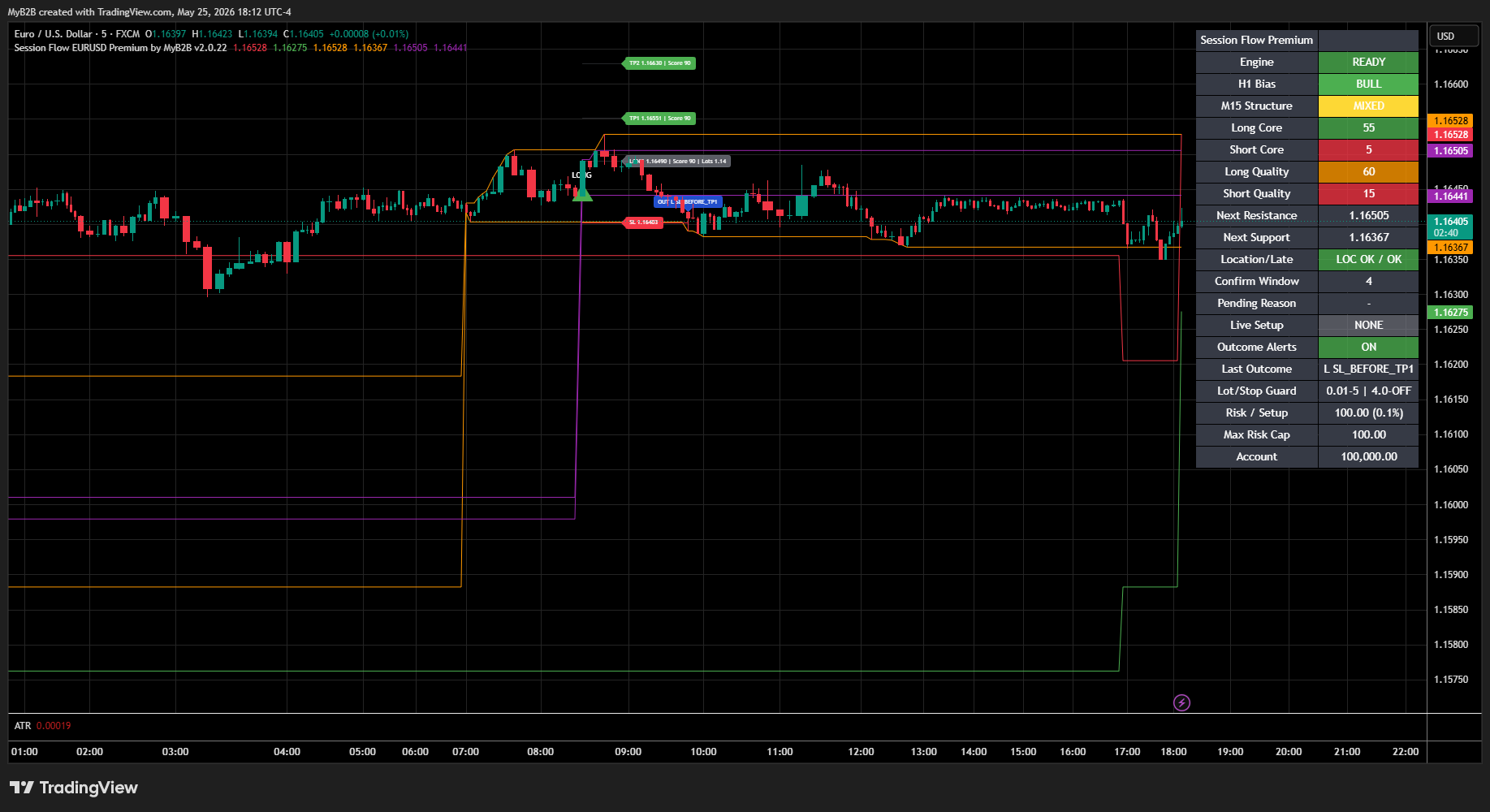Click the Euro / U.S. Dollar symbol title
This screenshot has width=1490, height=812.
coord(53,34)
